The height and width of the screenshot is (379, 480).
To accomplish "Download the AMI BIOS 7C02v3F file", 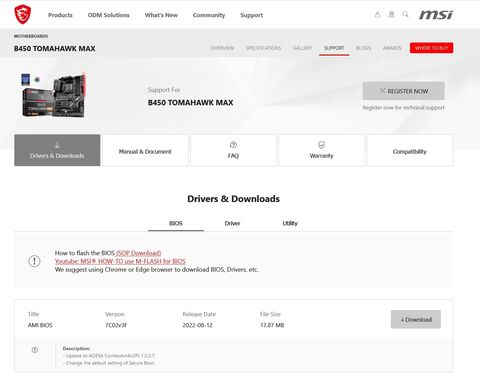I will point(416,319).
